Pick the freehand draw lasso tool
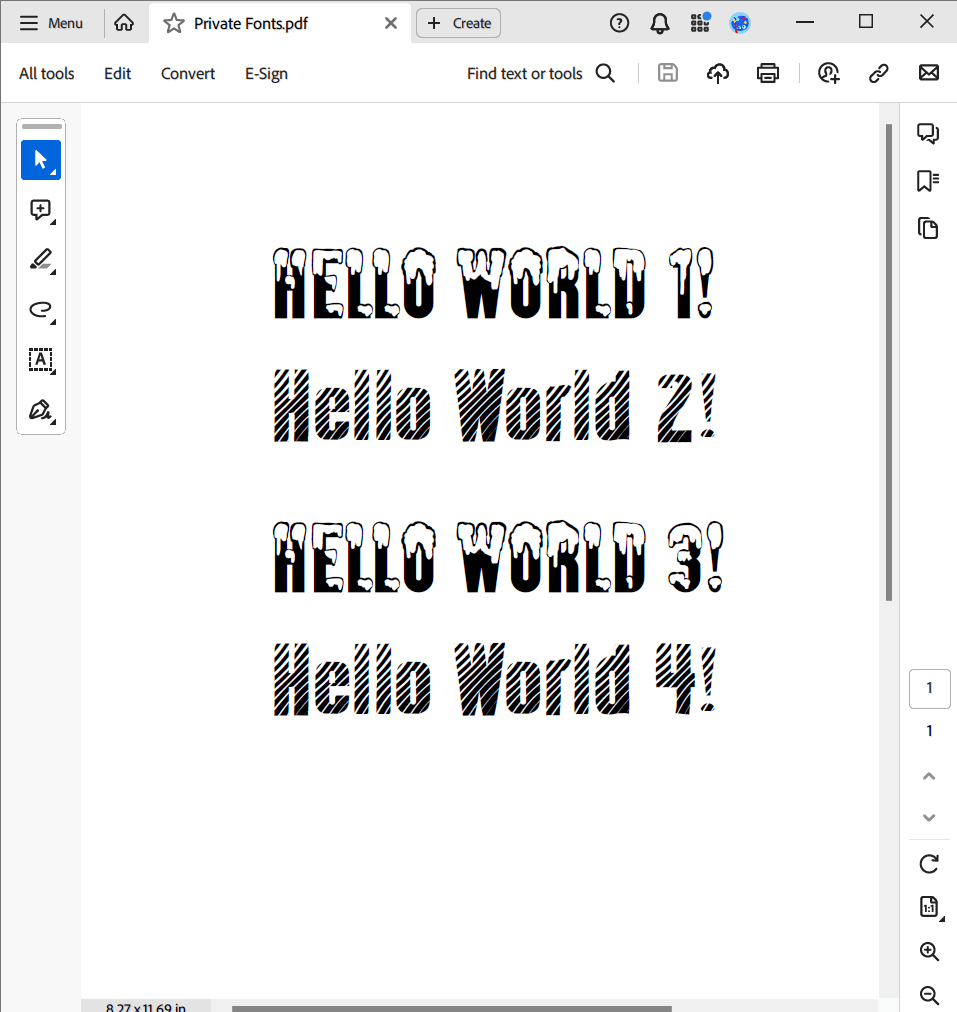Screen dimensions: 957x1012 point(41,310)
